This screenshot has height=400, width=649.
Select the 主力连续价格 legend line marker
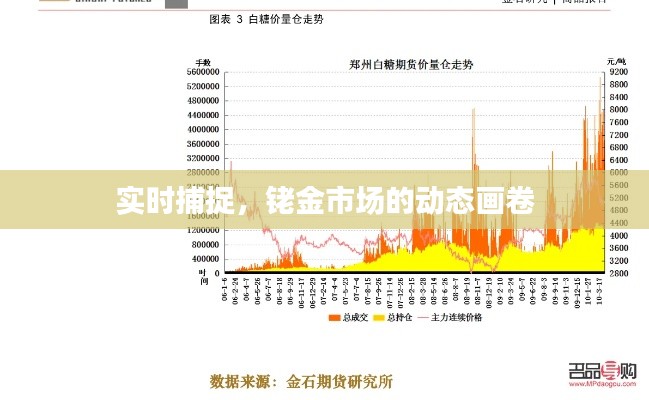424,318
